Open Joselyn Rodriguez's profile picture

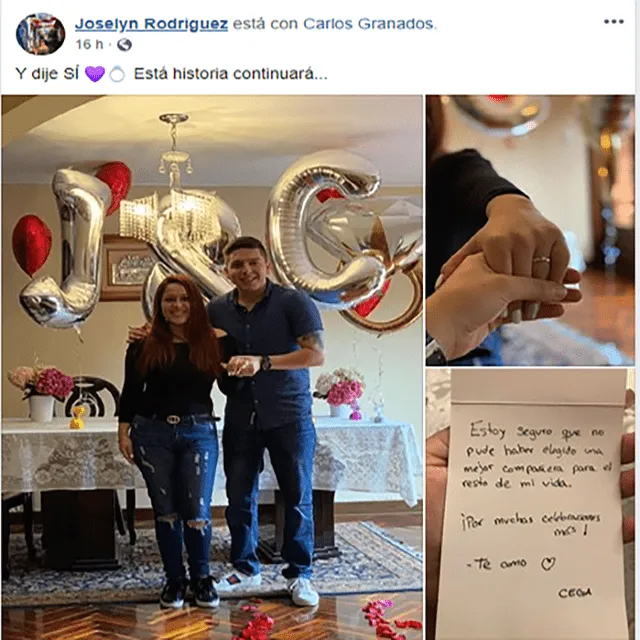point(40,34)
